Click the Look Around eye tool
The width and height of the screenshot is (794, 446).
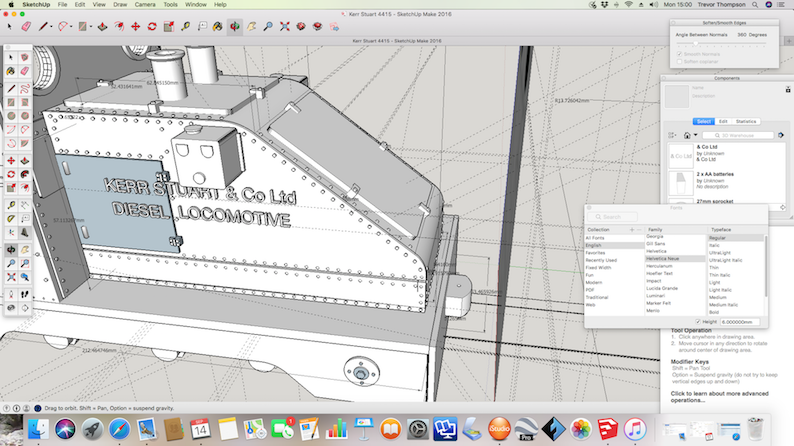click(x=11, y=308)
